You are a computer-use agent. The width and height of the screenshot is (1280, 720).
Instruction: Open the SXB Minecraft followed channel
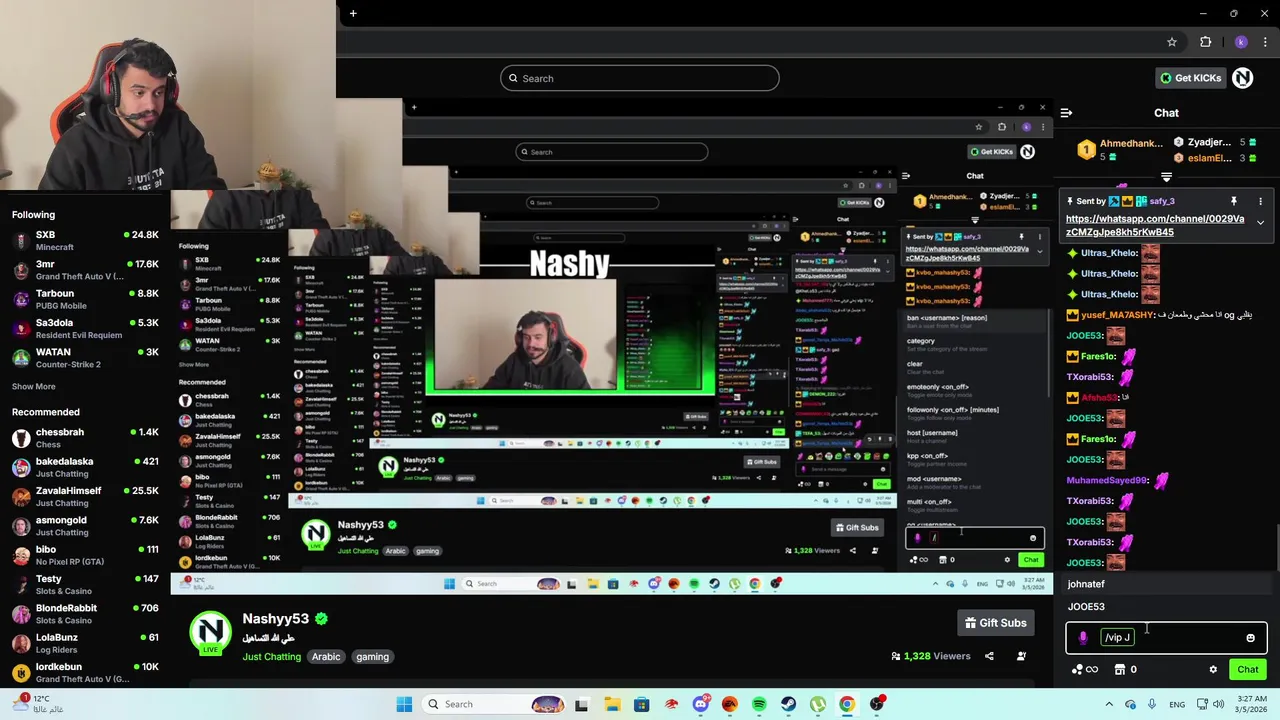point(85,240)
